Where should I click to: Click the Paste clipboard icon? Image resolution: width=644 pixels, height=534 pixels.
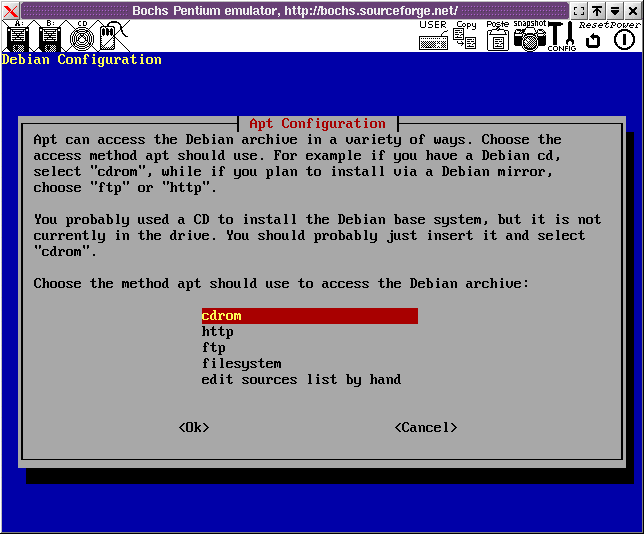pos(497,38)
